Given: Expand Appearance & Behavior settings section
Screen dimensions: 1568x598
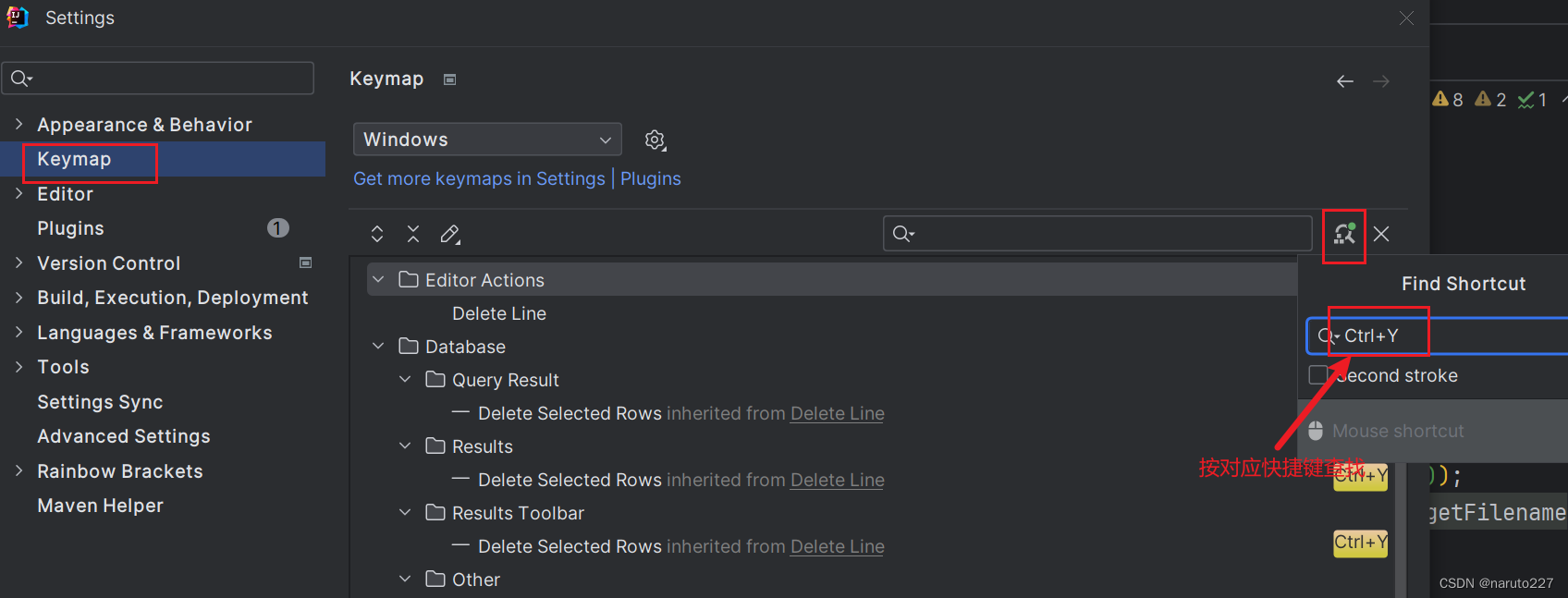Looking at the screenshot, I should [19, 124].
